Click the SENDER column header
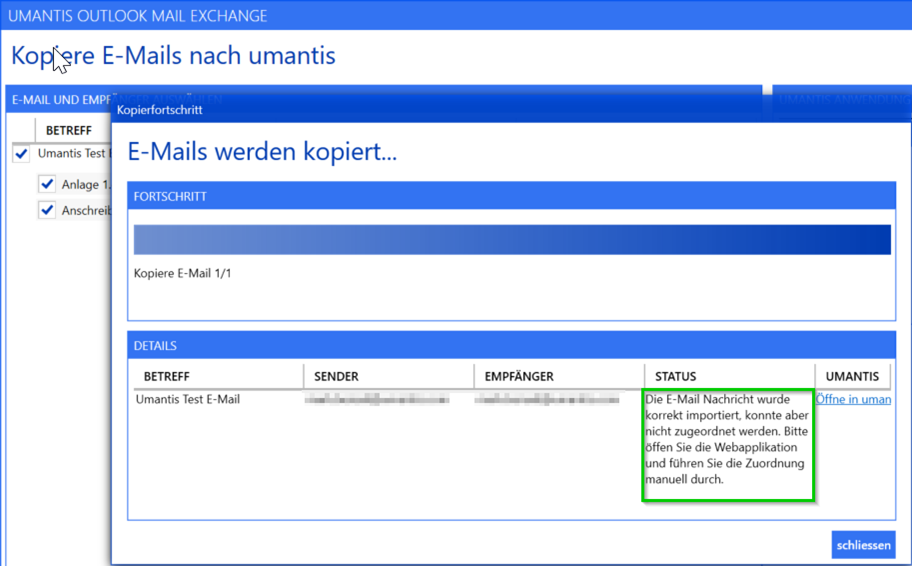 (x=336, y=376)
